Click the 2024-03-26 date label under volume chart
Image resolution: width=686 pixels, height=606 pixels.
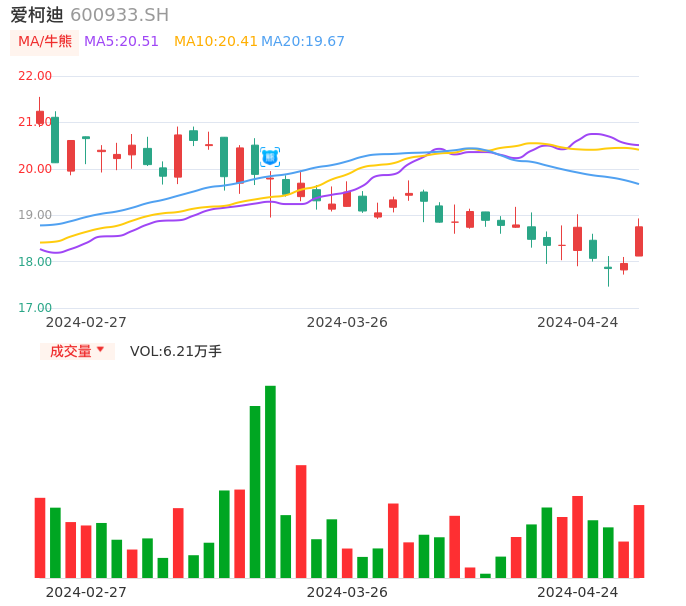click(347, 592)
